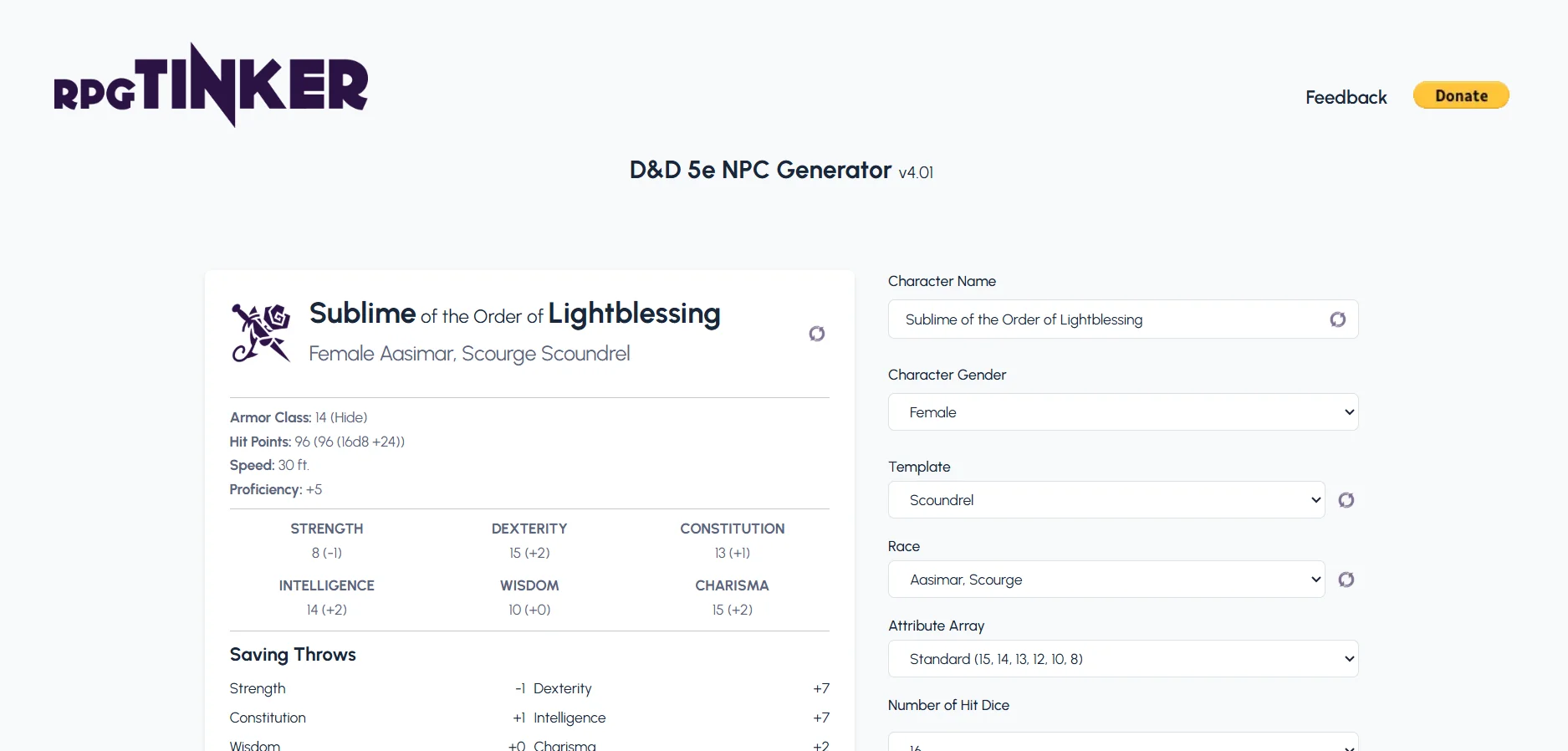Click the Strength score value 8 (-1)
This screenshot has height=751, width=1568.
click(x=326, y=553)
